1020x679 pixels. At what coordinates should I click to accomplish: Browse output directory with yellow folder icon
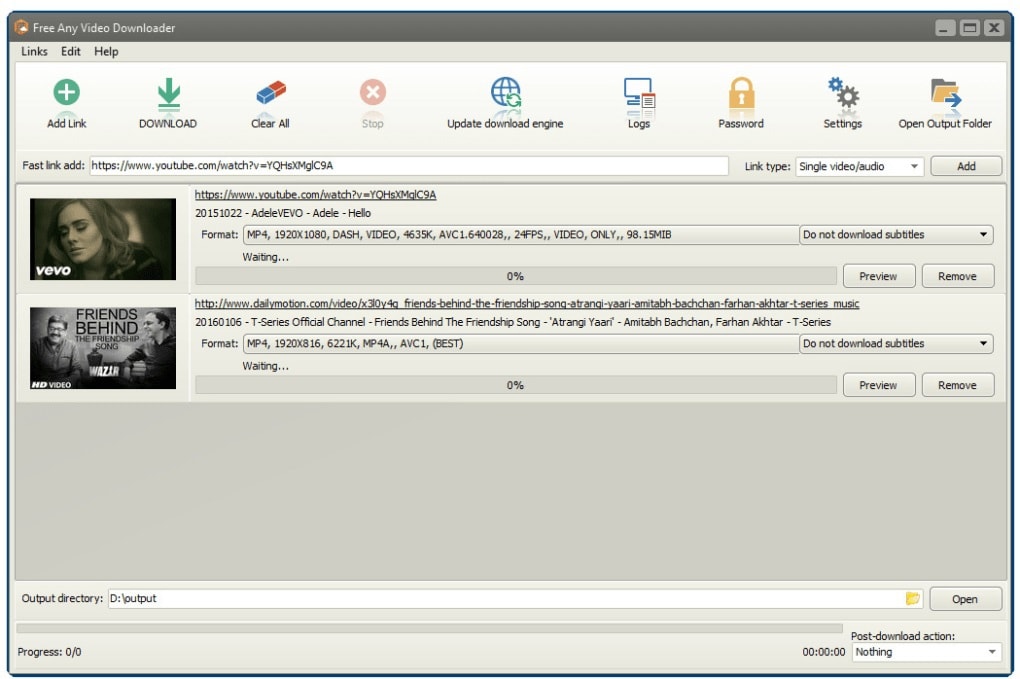(912, 598)
